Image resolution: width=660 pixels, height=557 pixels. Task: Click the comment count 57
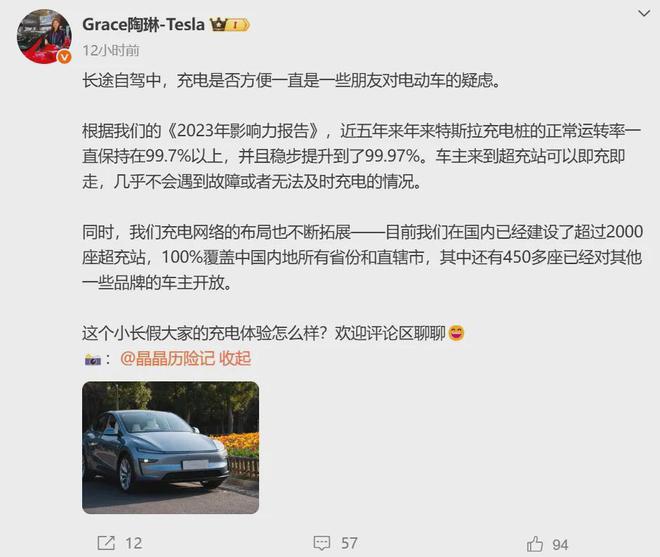coord(349,544)
